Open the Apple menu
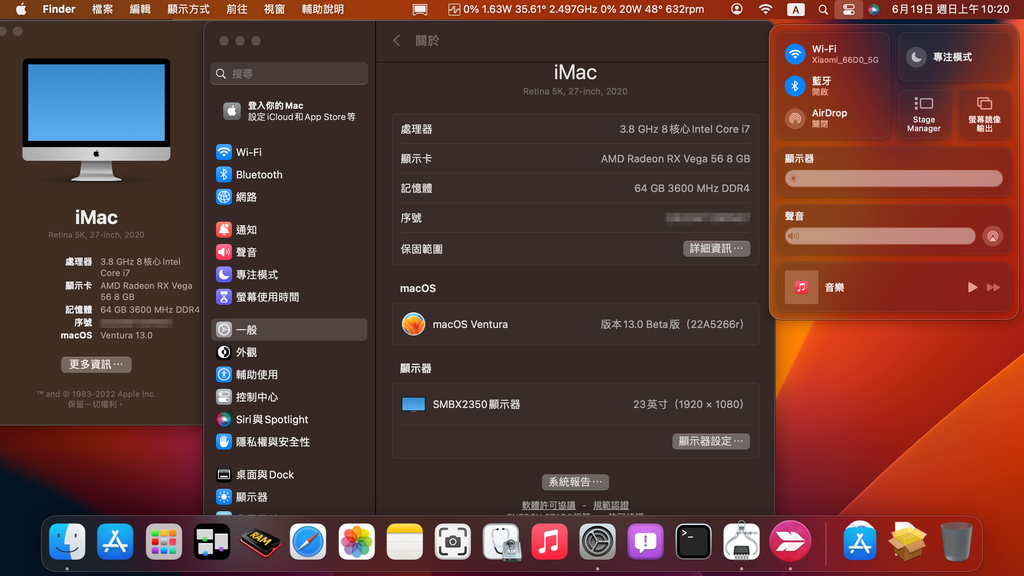The image size is (1024, 576). tap(21, 9)
